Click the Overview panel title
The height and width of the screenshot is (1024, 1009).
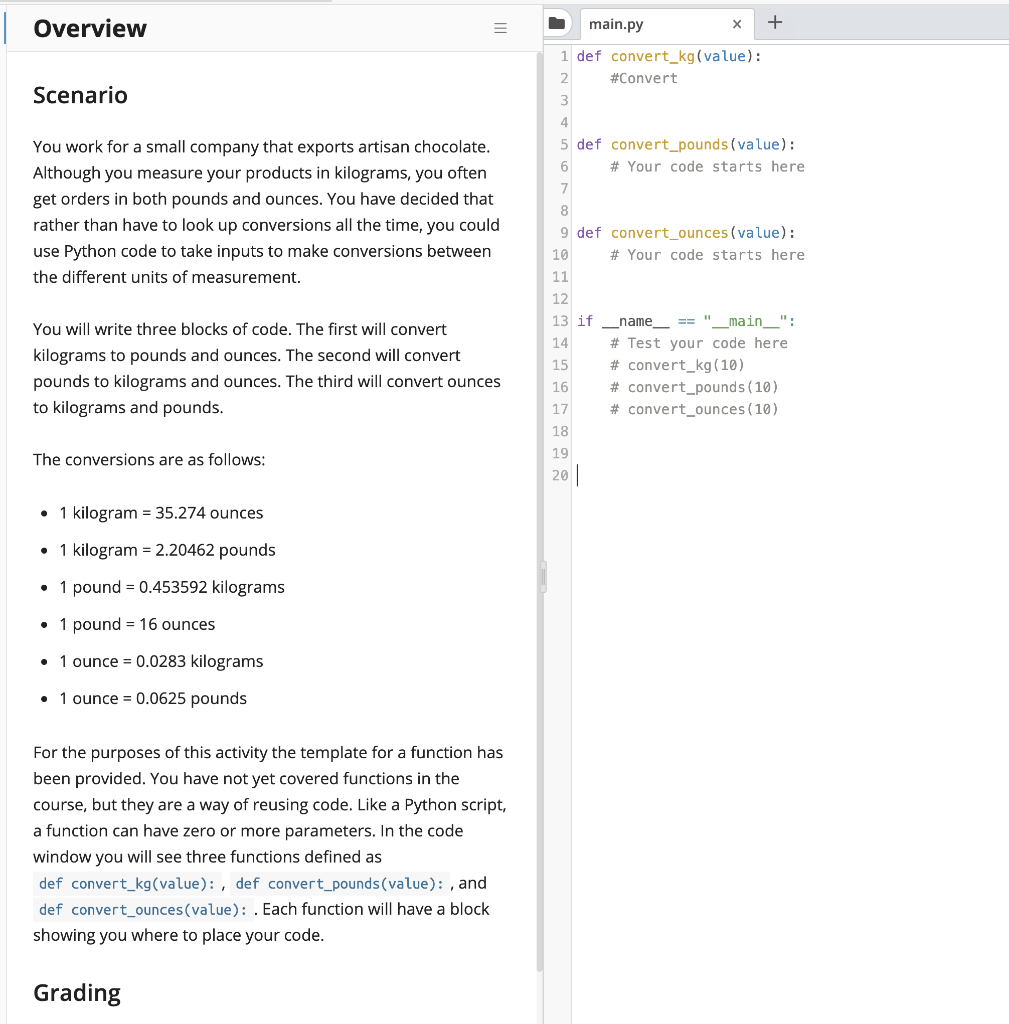[89, 28]
